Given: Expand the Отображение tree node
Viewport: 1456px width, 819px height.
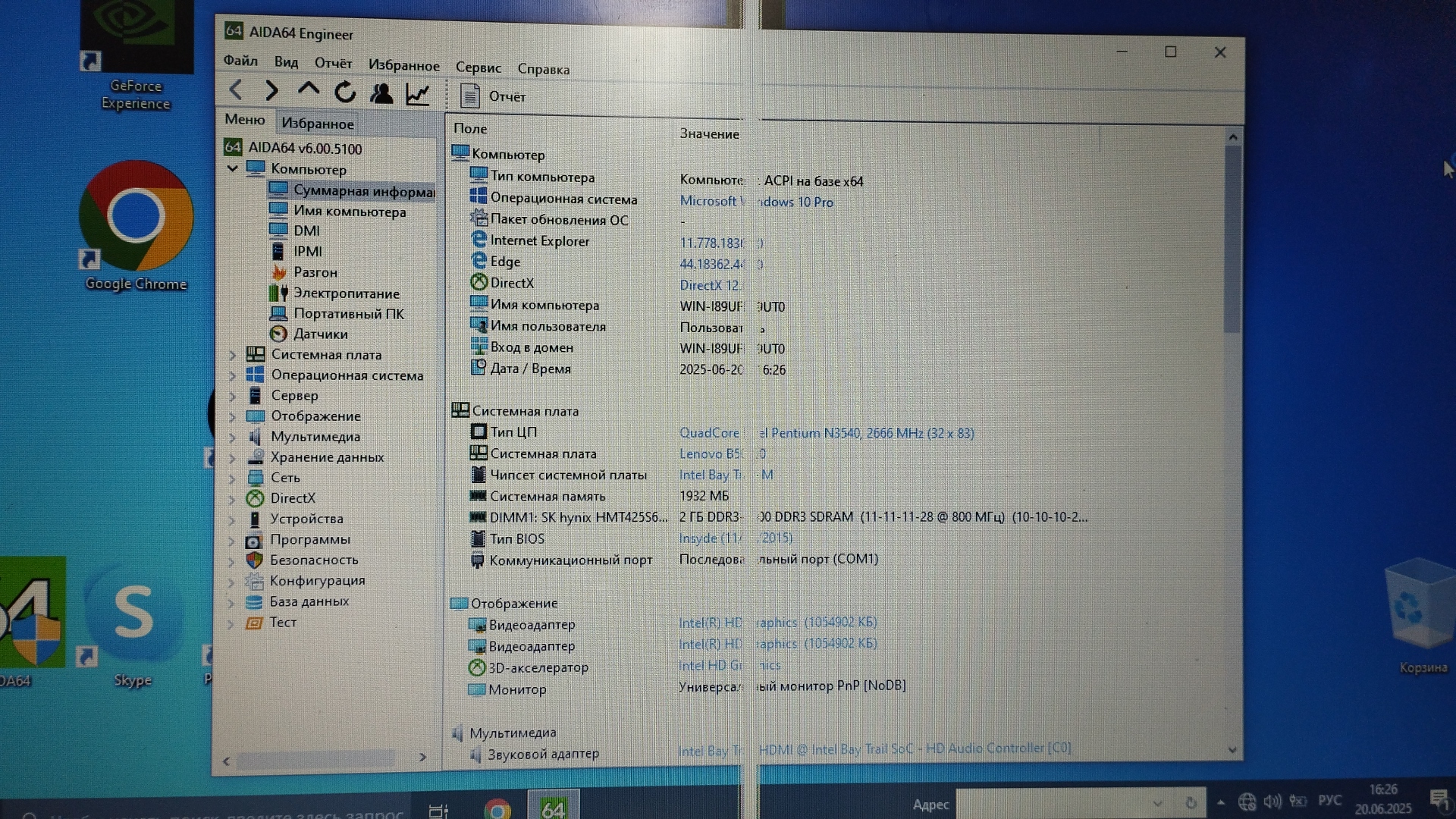Looking at the screenshot, I should tap(233, 416).
